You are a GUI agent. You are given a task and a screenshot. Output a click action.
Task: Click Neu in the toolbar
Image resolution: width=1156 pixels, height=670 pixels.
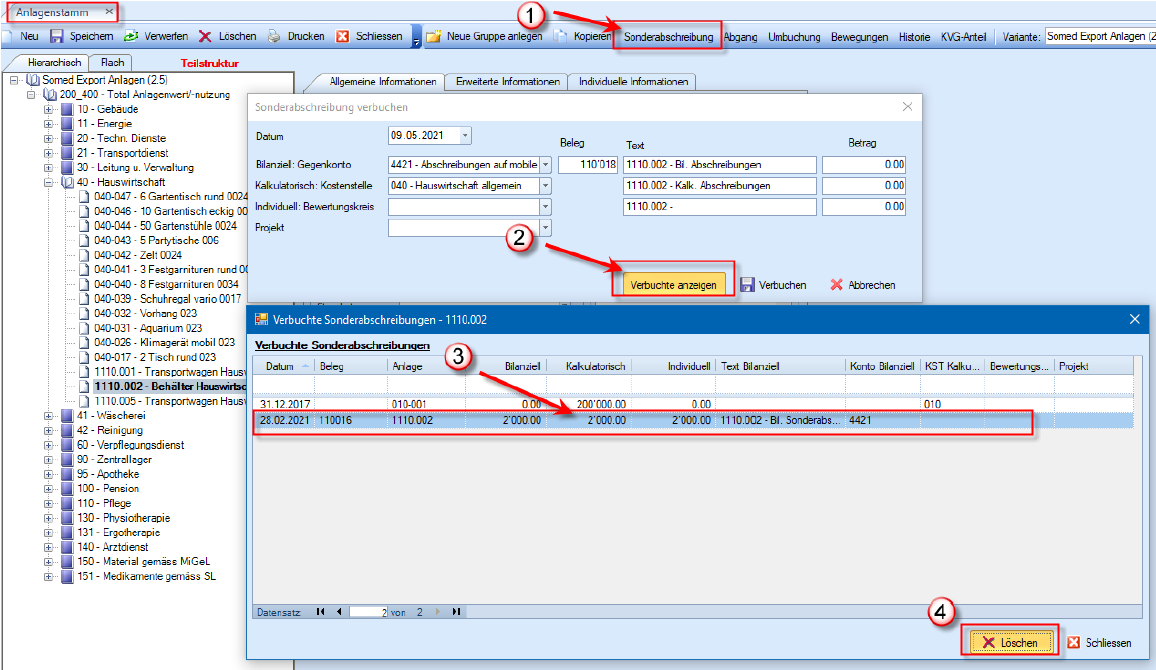coord(29,36)
